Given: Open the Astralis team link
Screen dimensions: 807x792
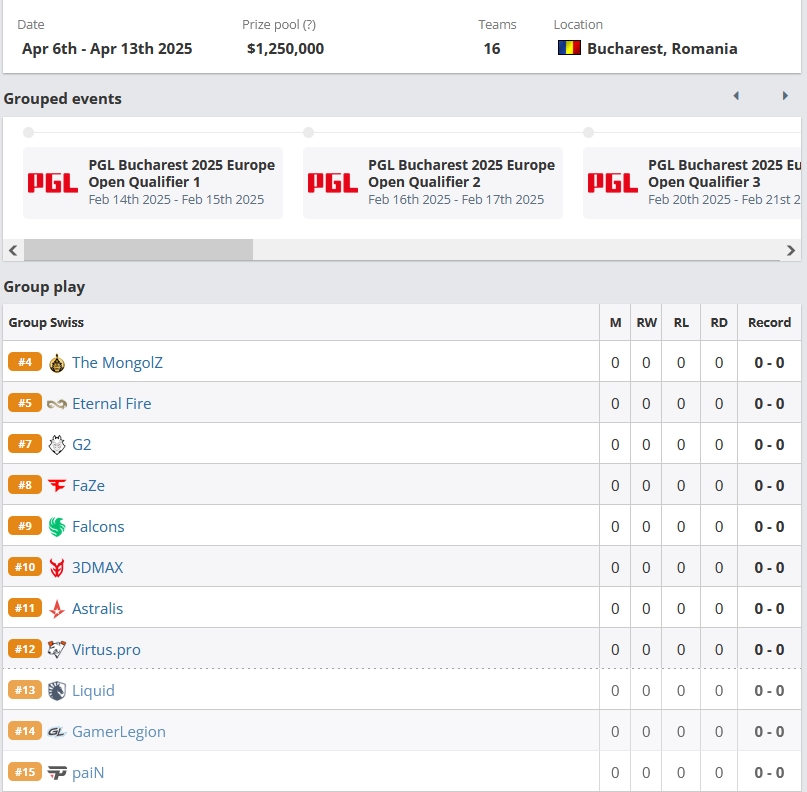Looking at the screenshot, I should (x=97, y=608).
